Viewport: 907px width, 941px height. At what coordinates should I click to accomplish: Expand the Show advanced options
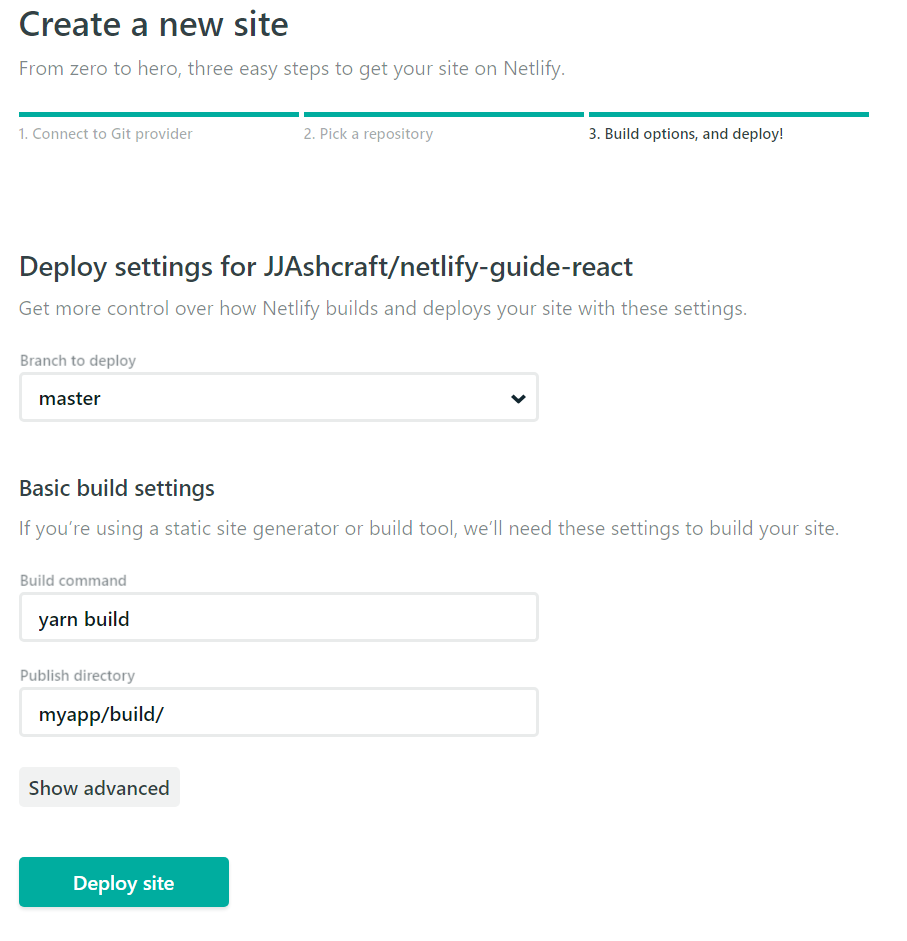pyautogui.click(x=99, y=788)
